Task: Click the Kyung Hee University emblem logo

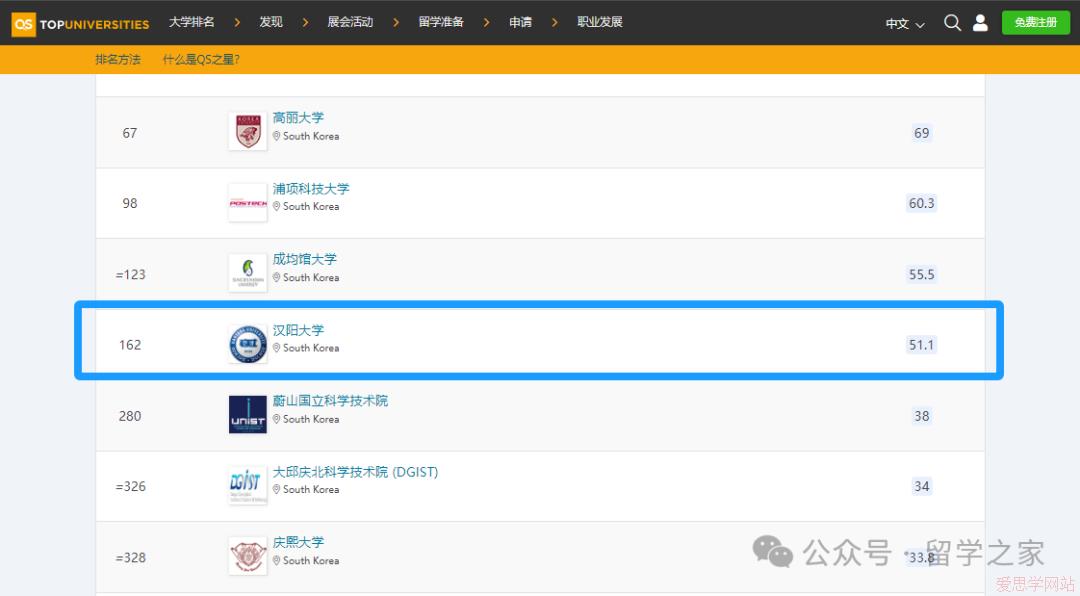Action: (x=248, y=557)
